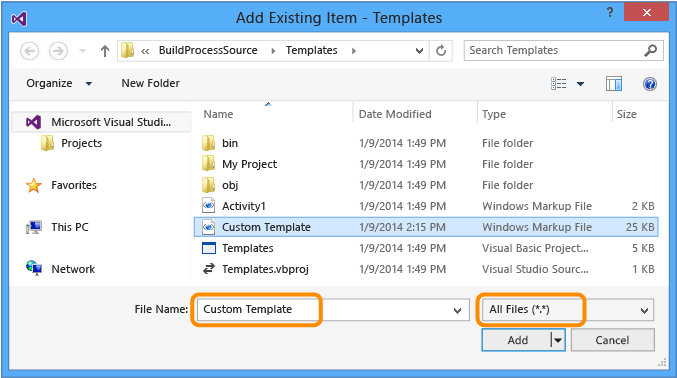Select BuildProcessSource in breadcrumb path
The width and height of the screenshot is (677, 378).
point(208,50)
